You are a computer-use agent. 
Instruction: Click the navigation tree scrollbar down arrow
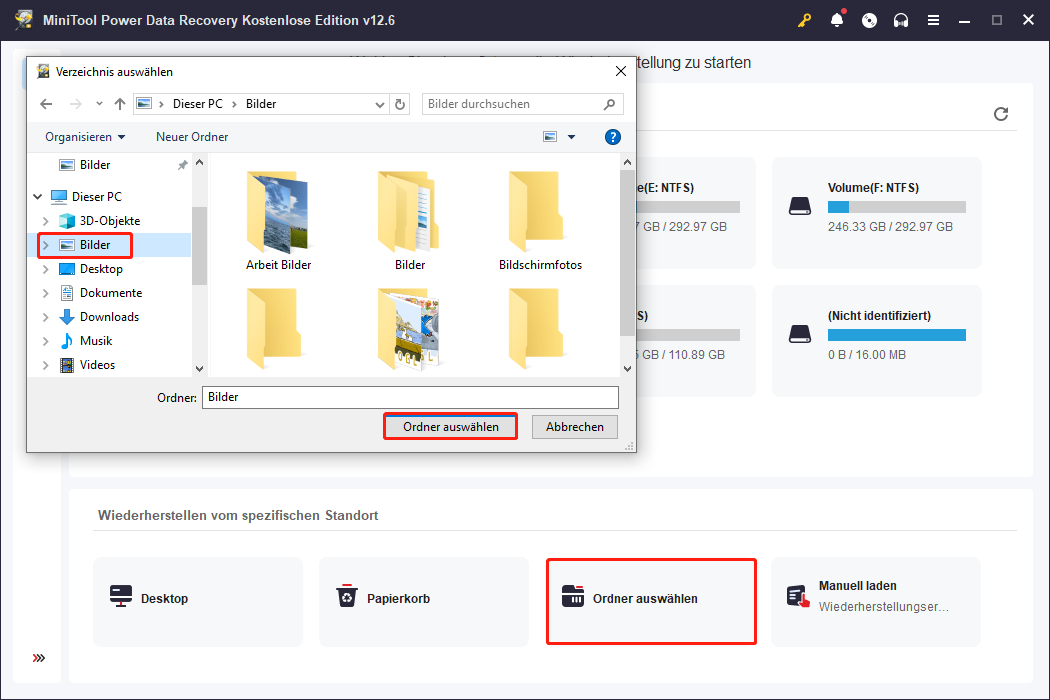[x=199, y=368]
